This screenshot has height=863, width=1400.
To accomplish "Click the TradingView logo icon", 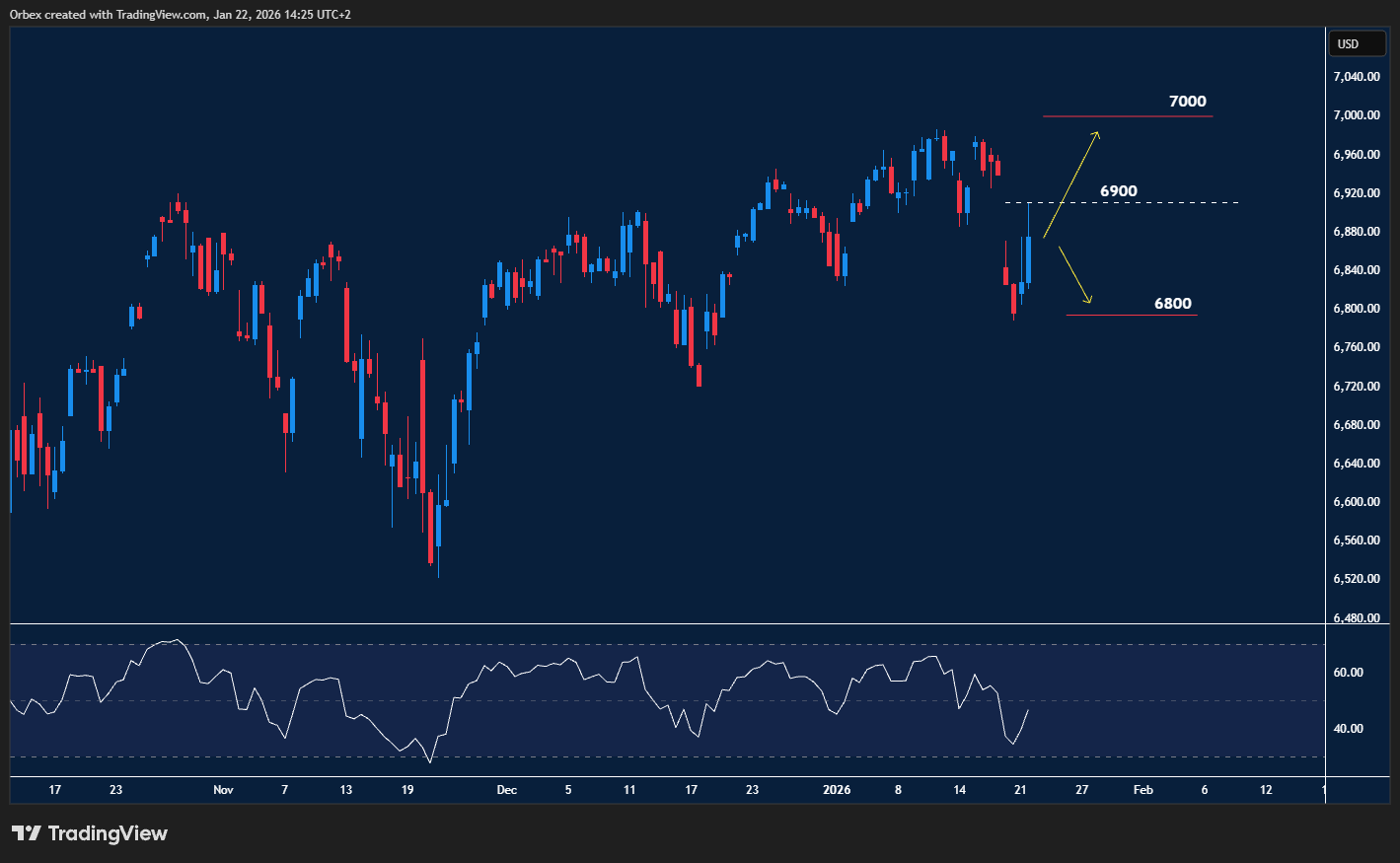I will click(x=26, y=833).
